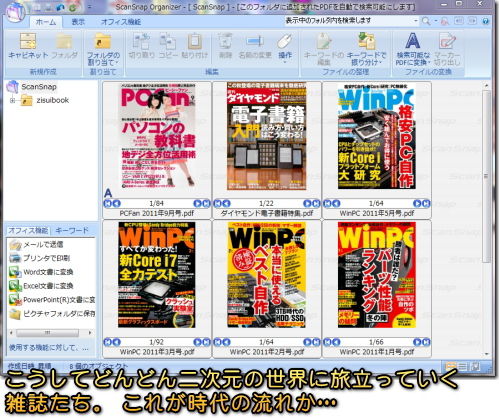
Task: Open the search box dropdown arrow
Action: pyautogui.click(x=416, y=21)
